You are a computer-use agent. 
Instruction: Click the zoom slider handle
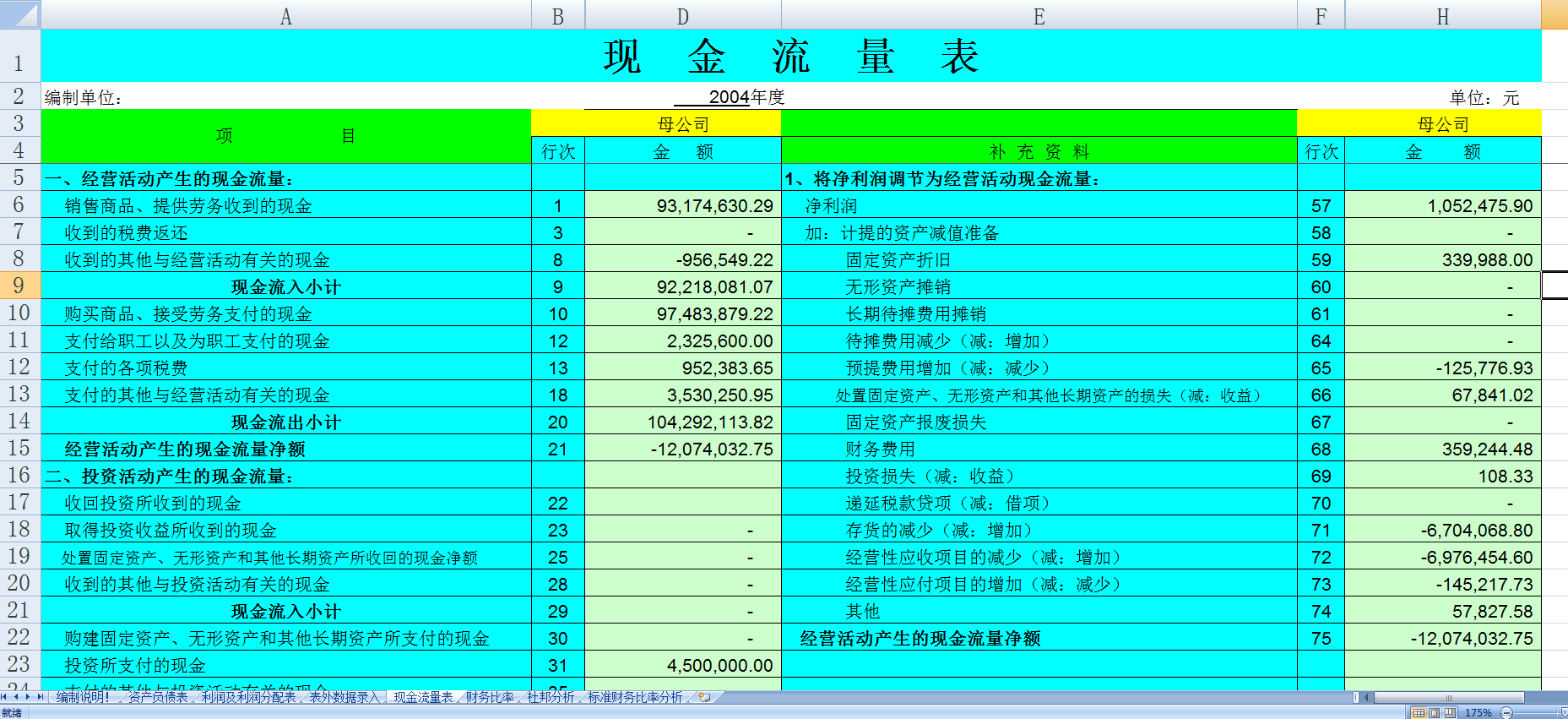pyautogui.click(x=1565, y=713)
